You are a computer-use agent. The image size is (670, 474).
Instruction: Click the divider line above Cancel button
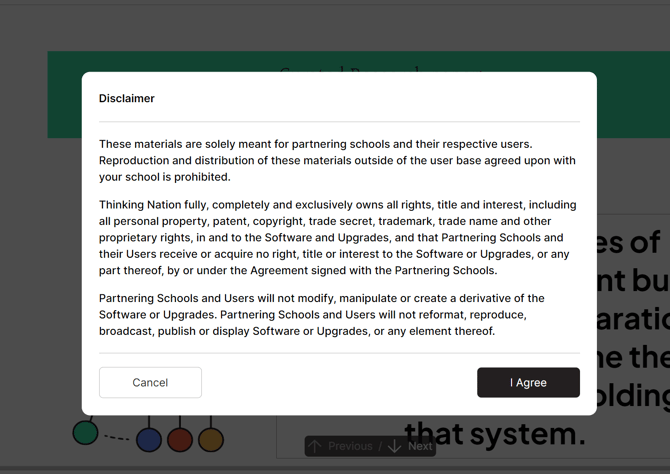click(x=339, y=353)
